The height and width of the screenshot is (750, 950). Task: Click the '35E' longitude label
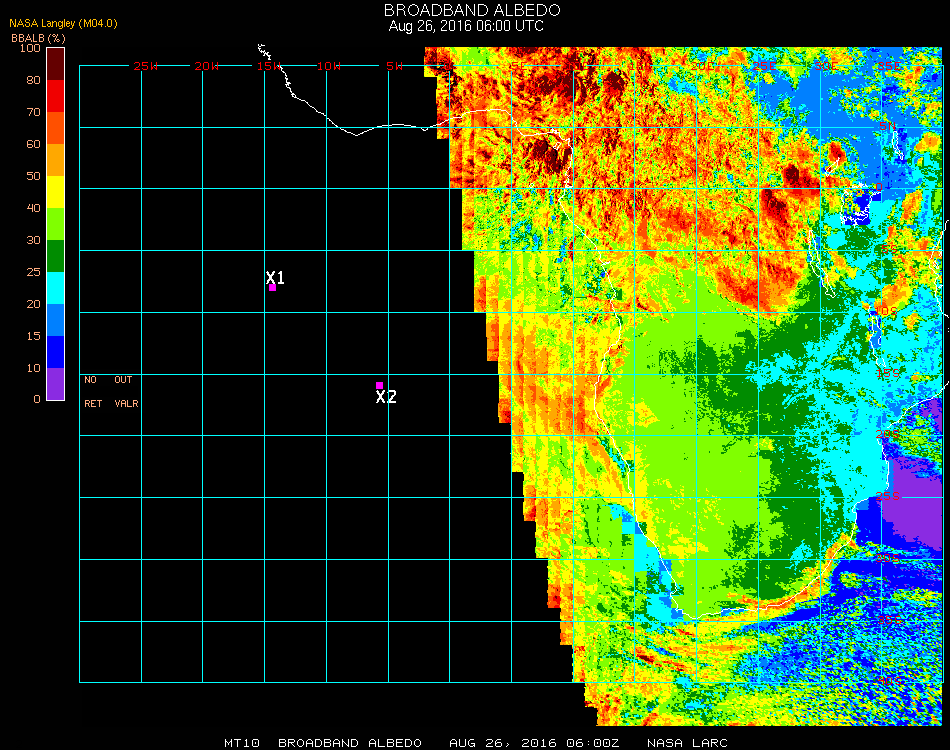coord(889,66)
